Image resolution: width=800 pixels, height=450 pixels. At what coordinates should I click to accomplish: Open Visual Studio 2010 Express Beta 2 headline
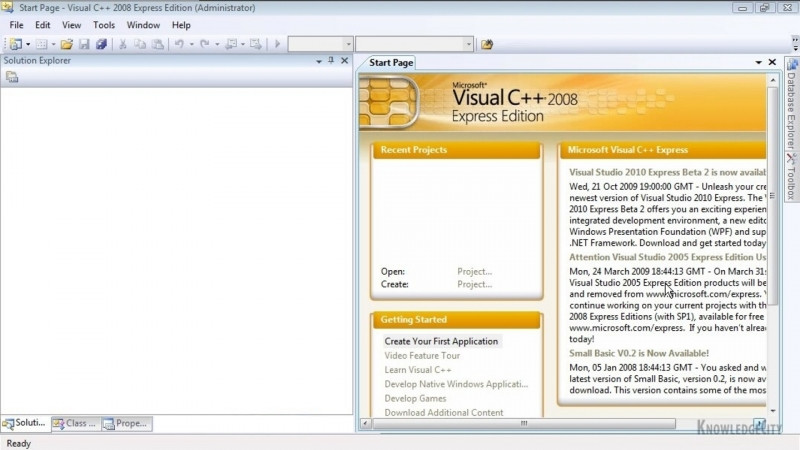tap(667, 172)
